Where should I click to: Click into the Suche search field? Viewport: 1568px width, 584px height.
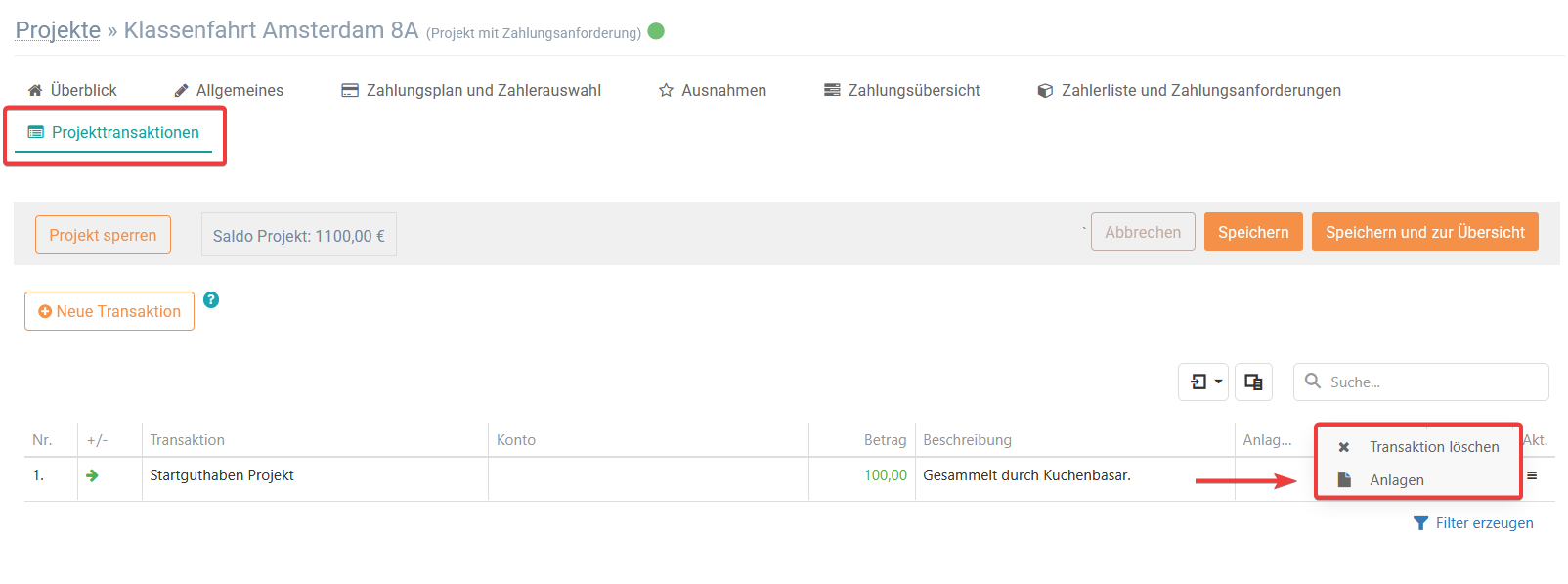(x=1421, y=382)
